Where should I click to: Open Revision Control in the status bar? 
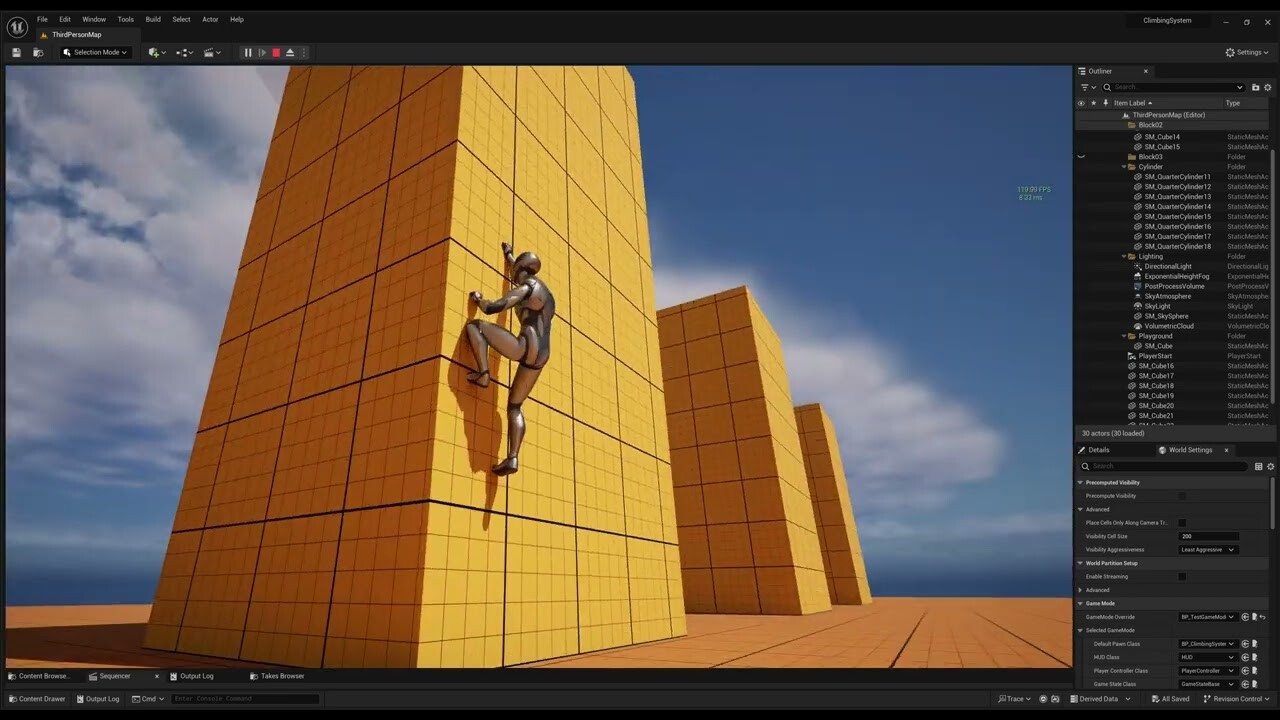pyautogui.click(x=1236, y=698)
